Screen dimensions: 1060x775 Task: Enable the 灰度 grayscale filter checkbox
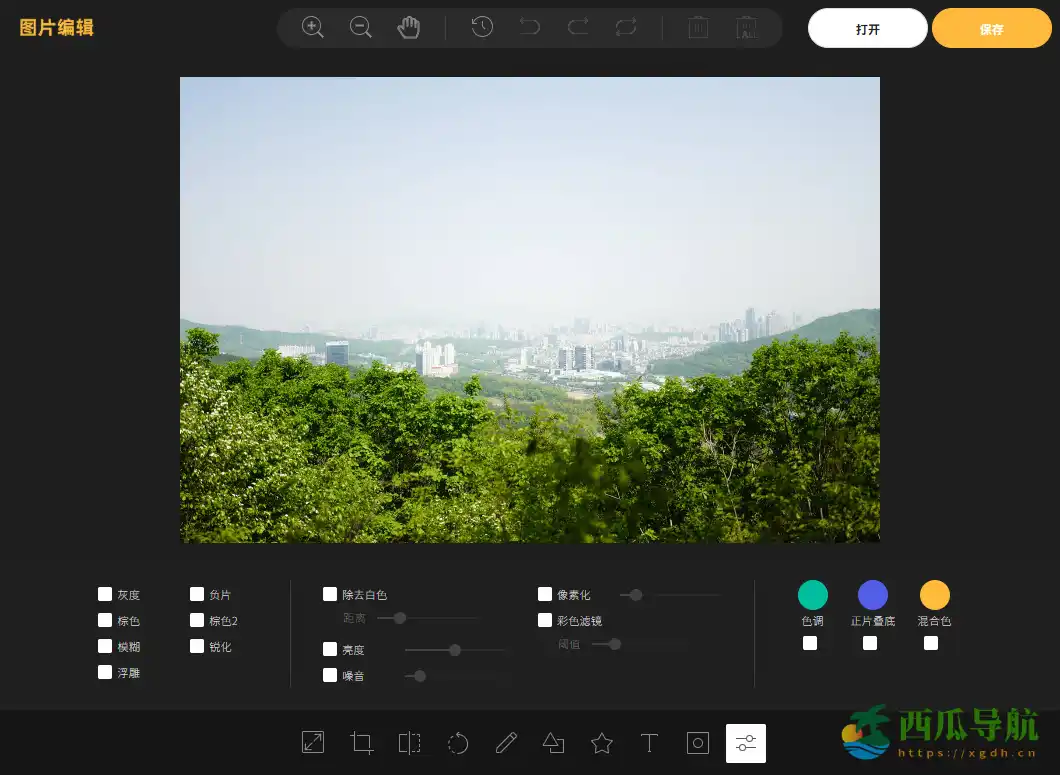[105, 593]
